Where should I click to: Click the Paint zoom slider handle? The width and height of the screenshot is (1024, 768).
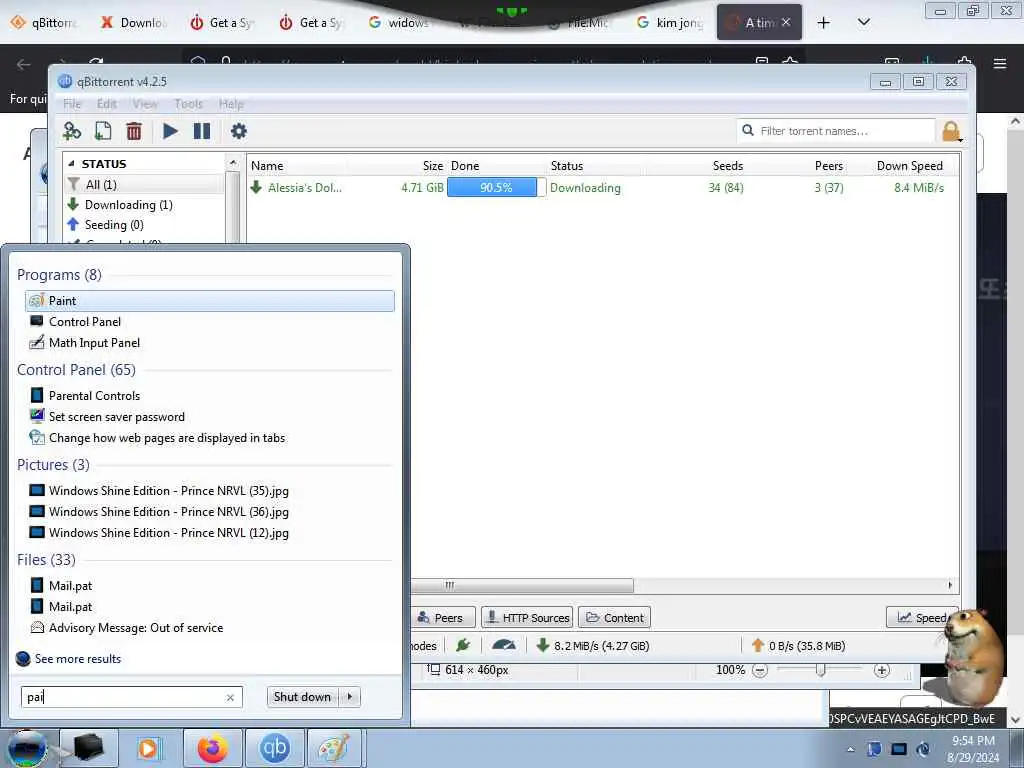(821, 671)
